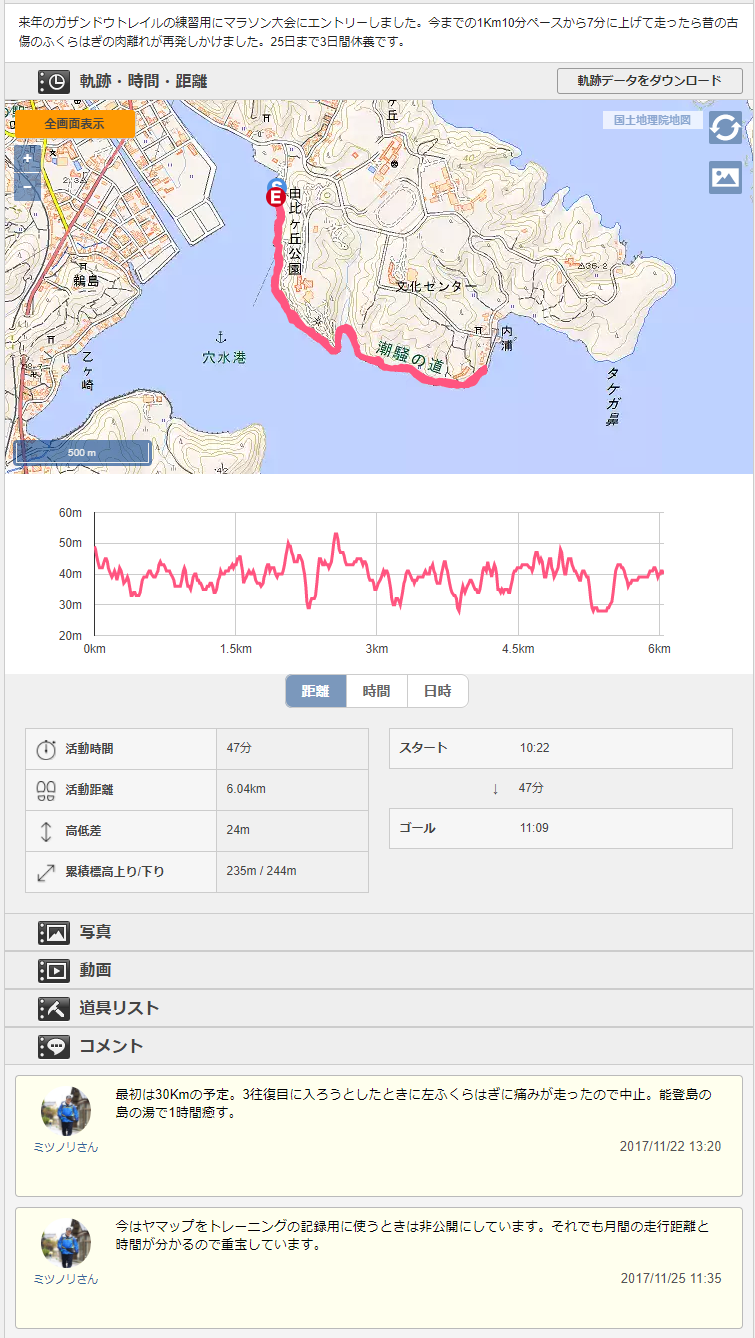Click the map refresh/rotate icon
Screen dimensions: 755x1338
coord(725,128)
